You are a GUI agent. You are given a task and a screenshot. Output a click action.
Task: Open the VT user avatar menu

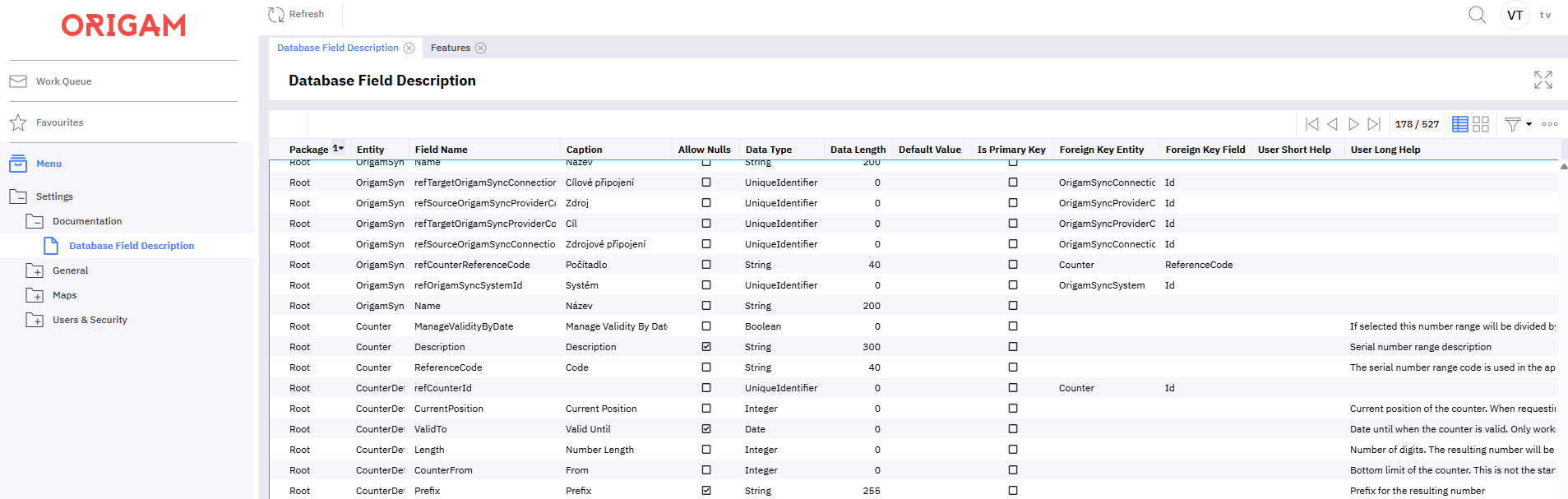point(1515,15)
